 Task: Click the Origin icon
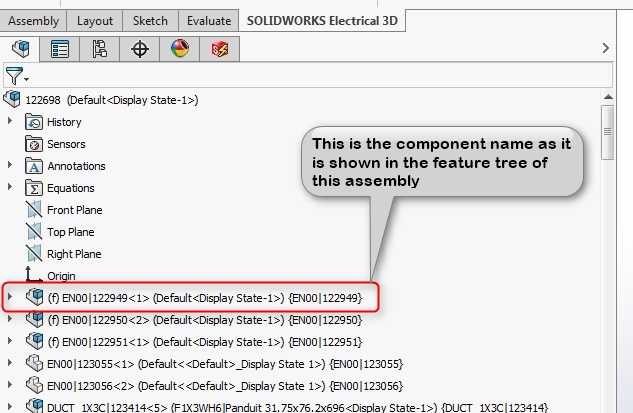pyautogui.click(x=34, y=274)
